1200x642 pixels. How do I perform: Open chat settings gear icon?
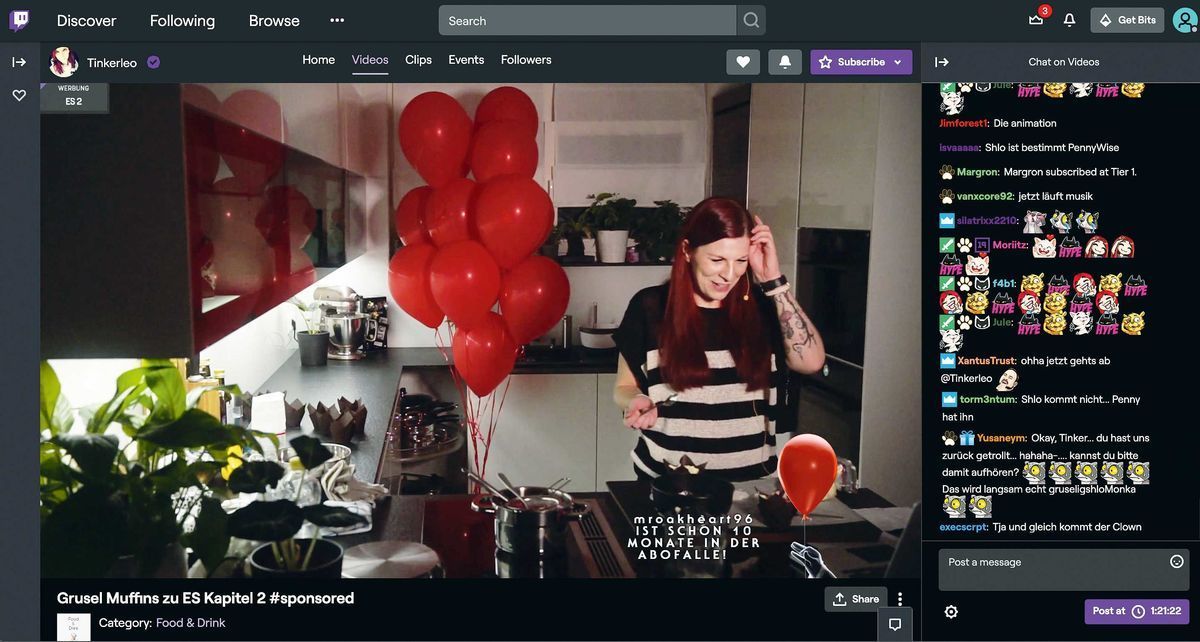pos(951,611)
